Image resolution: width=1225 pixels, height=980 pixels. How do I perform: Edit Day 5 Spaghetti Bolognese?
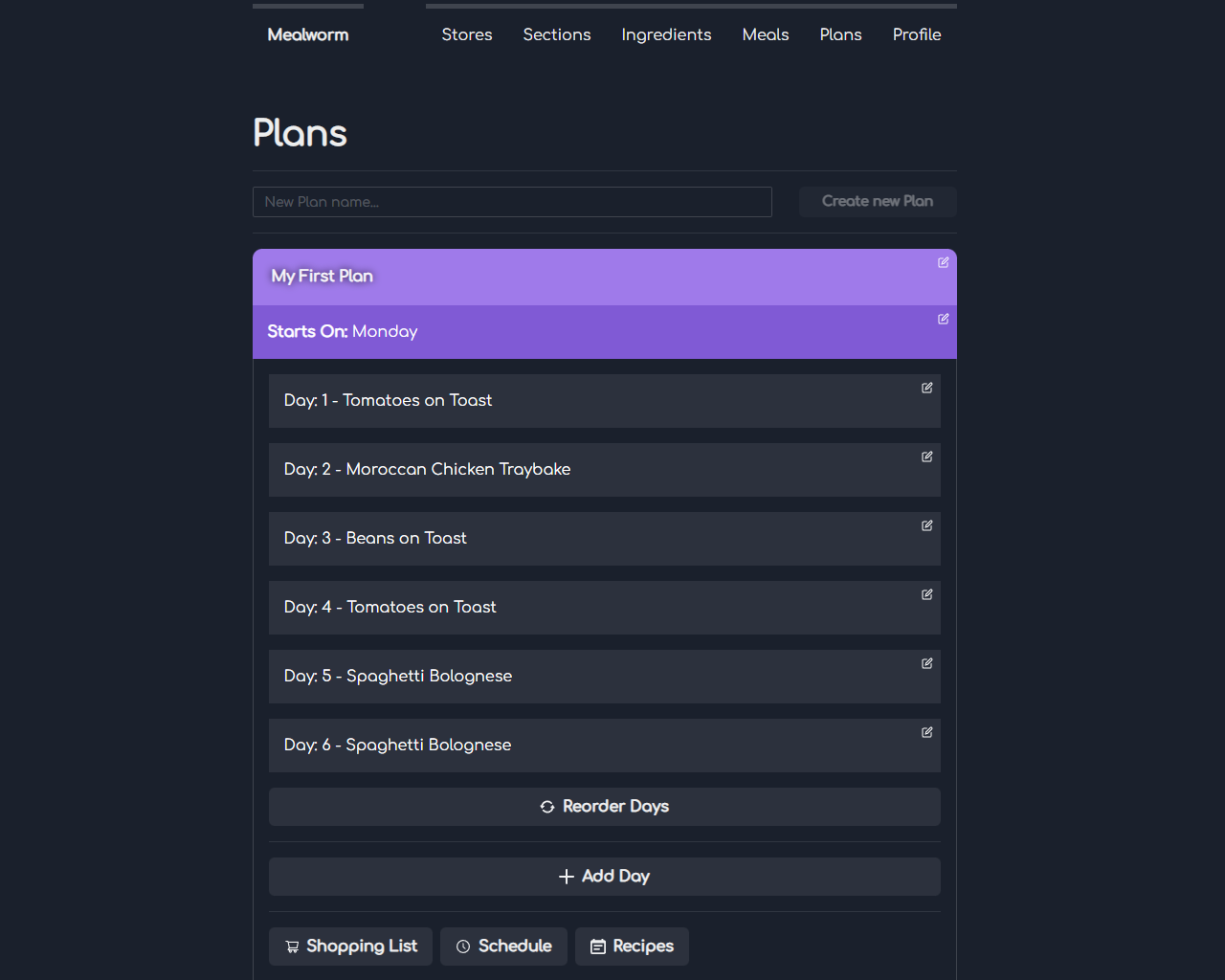coord(926,663)
